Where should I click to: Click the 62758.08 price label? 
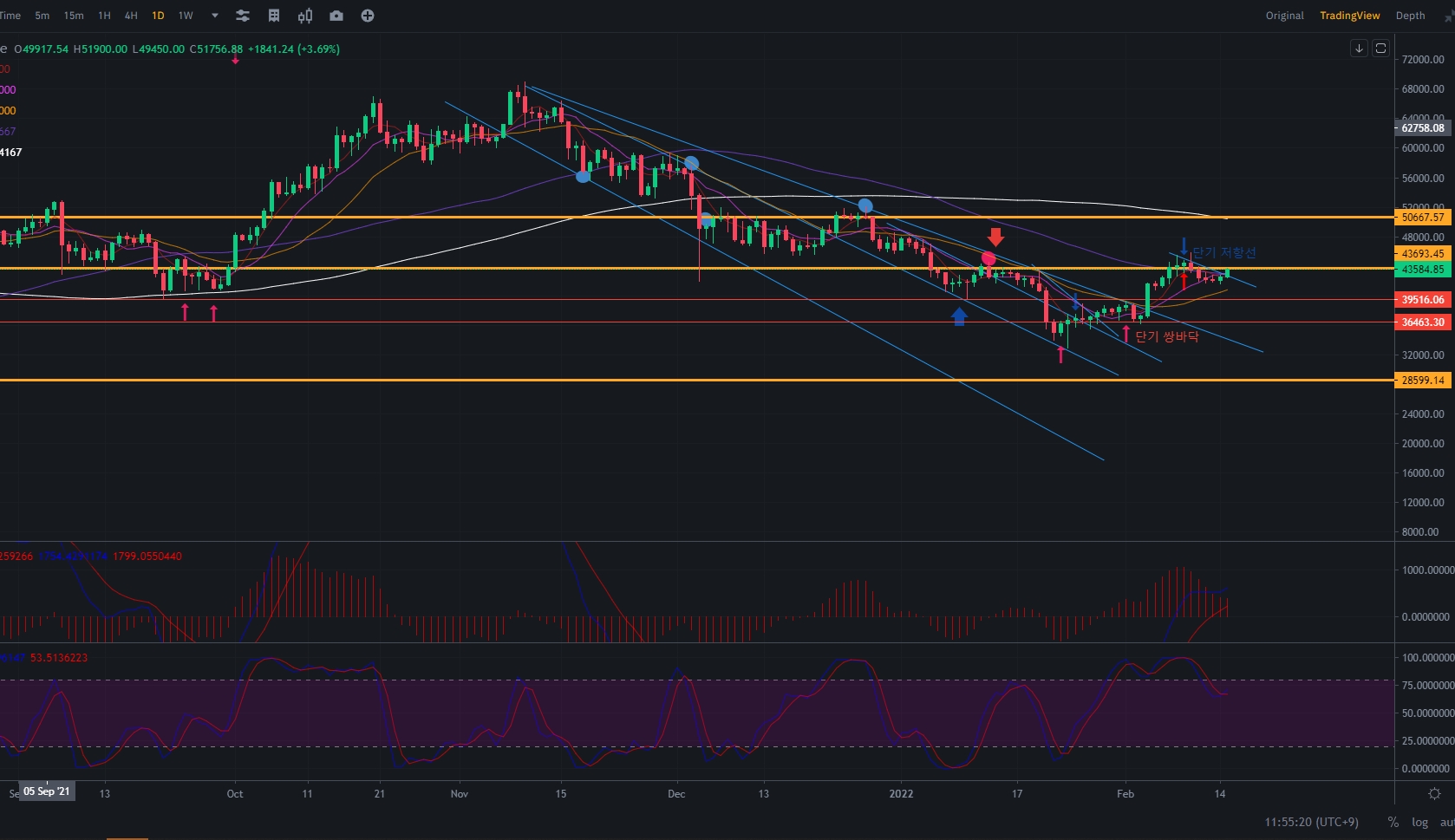[x=1422, y=128]
